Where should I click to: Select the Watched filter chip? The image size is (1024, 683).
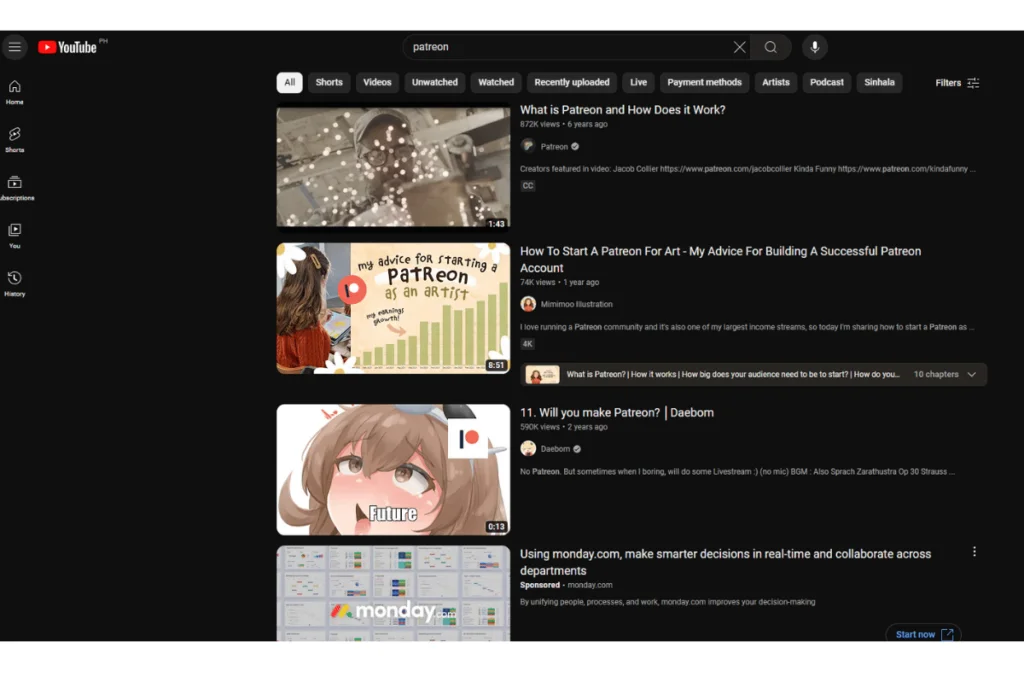496,82
